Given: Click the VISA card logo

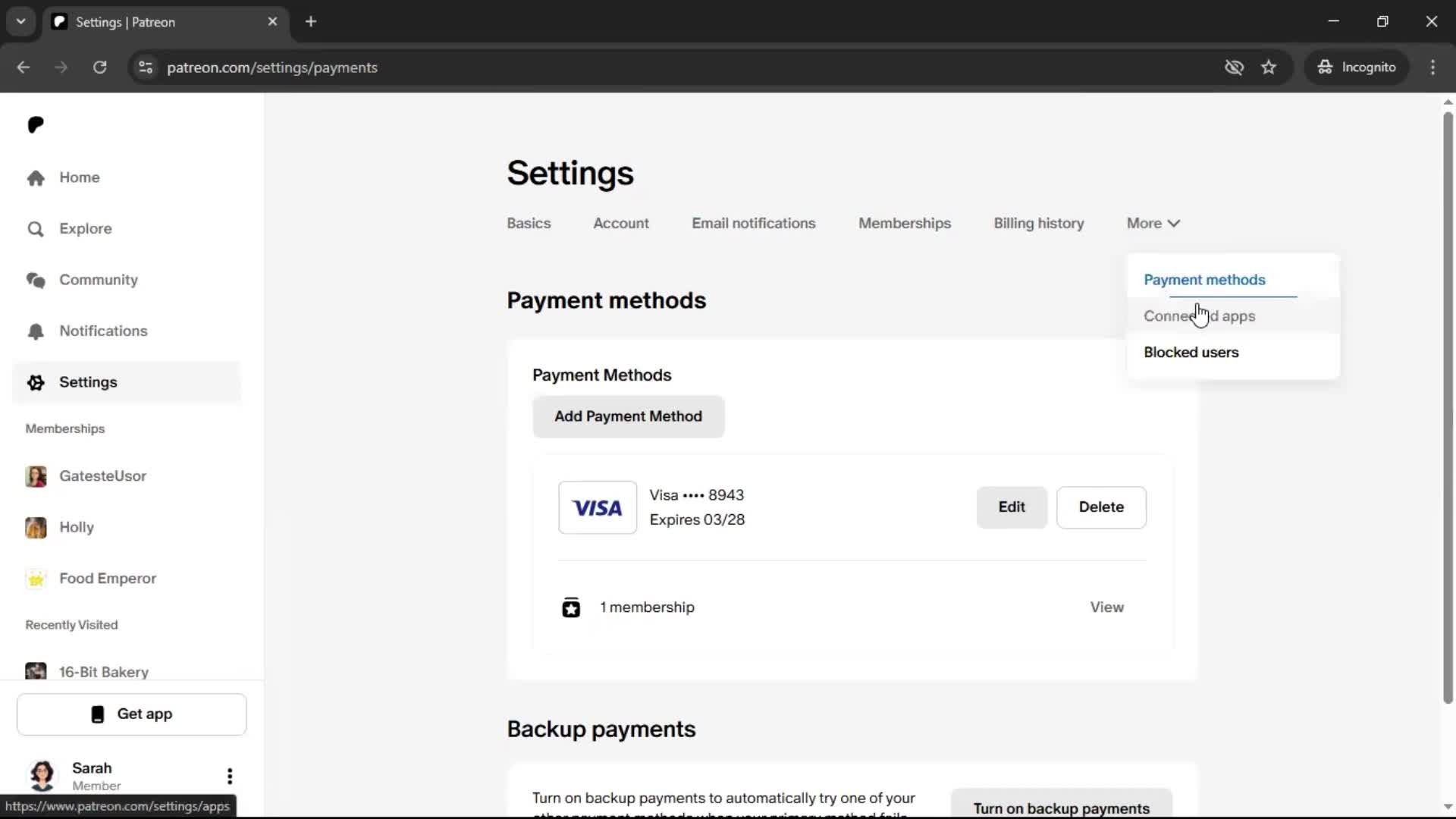Looking at the screenshot, I should 598,507.
